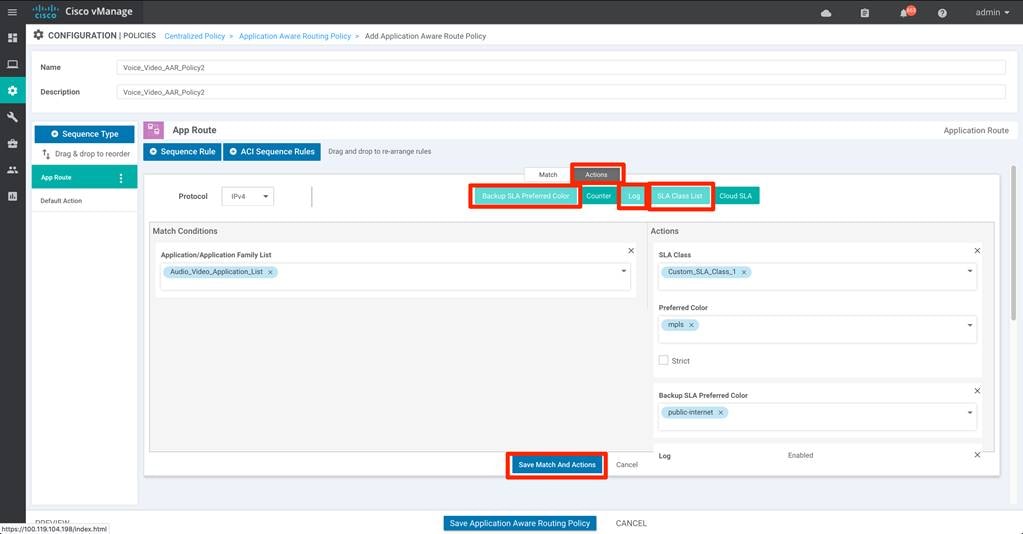Switch to the Actions tab
Image resolution: width=1023 pixels, height=534 pixels.
pyautogui.click(x=596, y=174)
